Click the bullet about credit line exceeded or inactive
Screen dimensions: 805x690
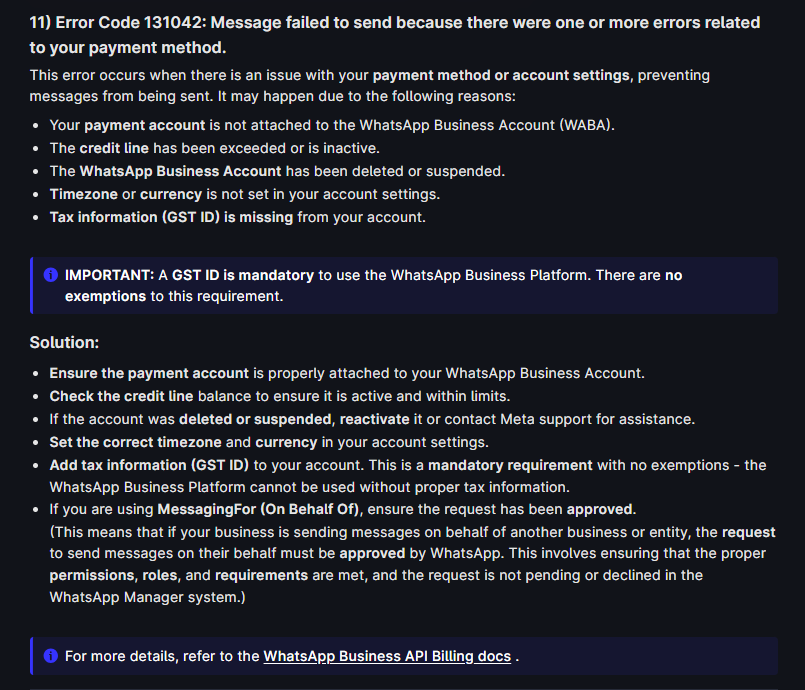click(x=214, y=148)
